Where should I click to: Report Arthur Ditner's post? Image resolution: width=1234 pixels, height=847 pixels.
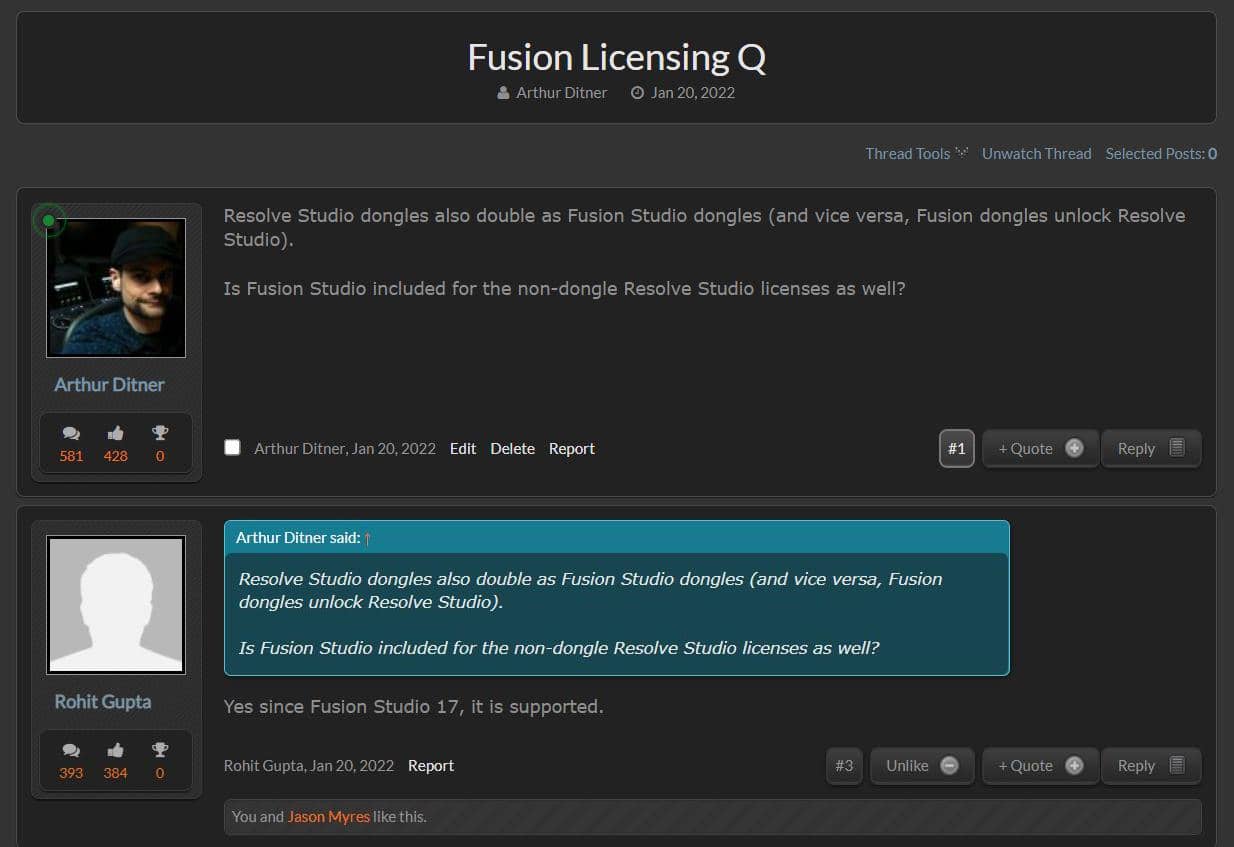(x=572, y=448)
